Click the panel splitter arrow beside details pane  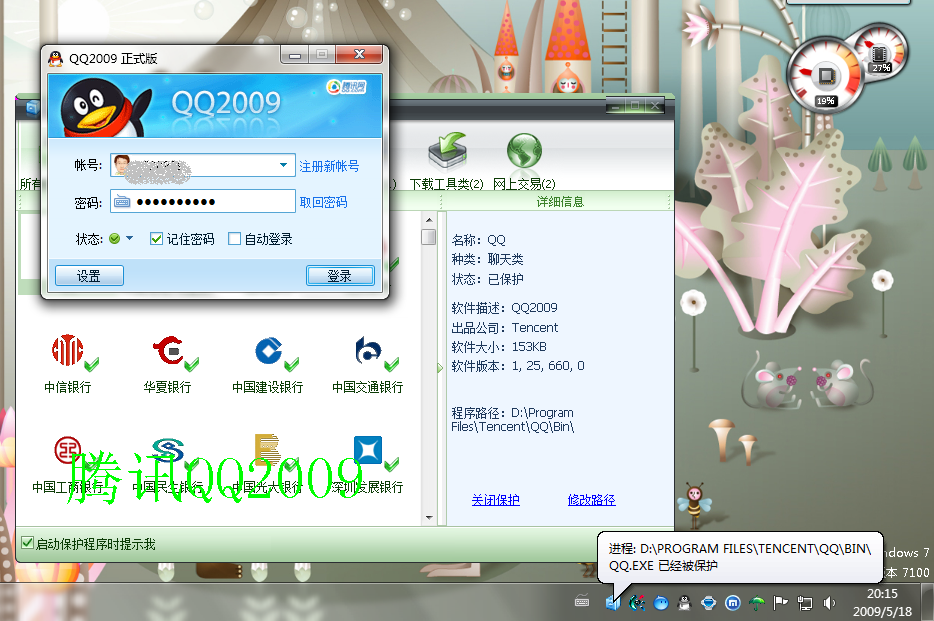[441, 368]
